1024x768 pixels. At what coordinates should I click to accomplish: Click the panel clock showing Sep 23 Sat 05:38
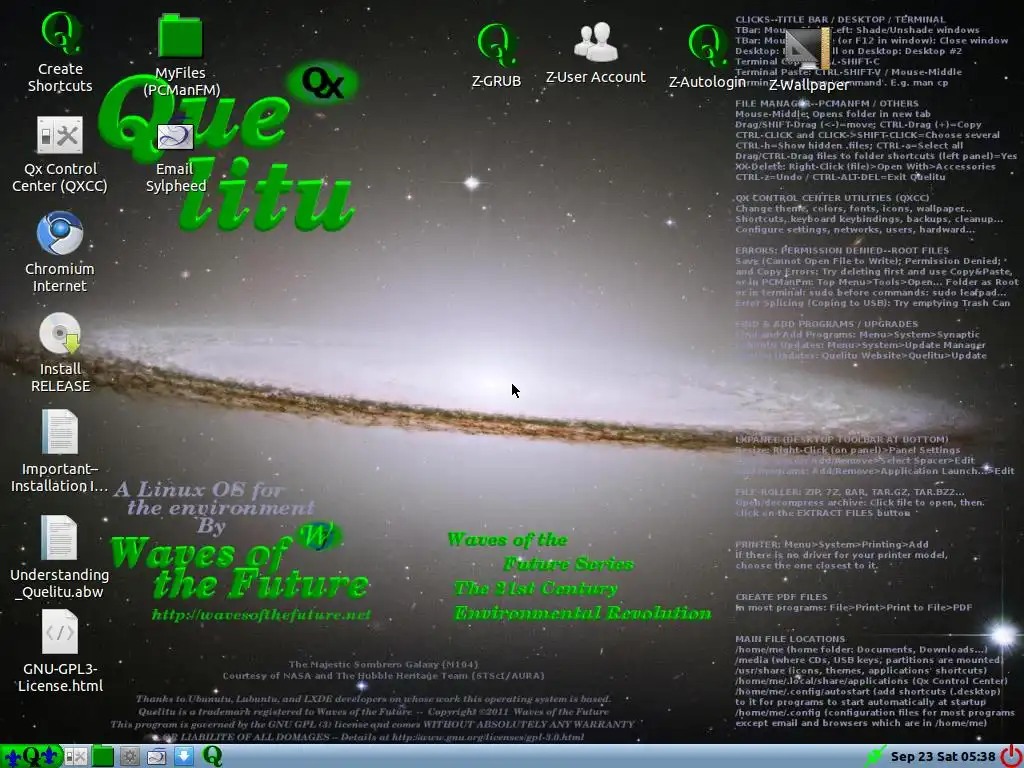click(x=943, y=756)
